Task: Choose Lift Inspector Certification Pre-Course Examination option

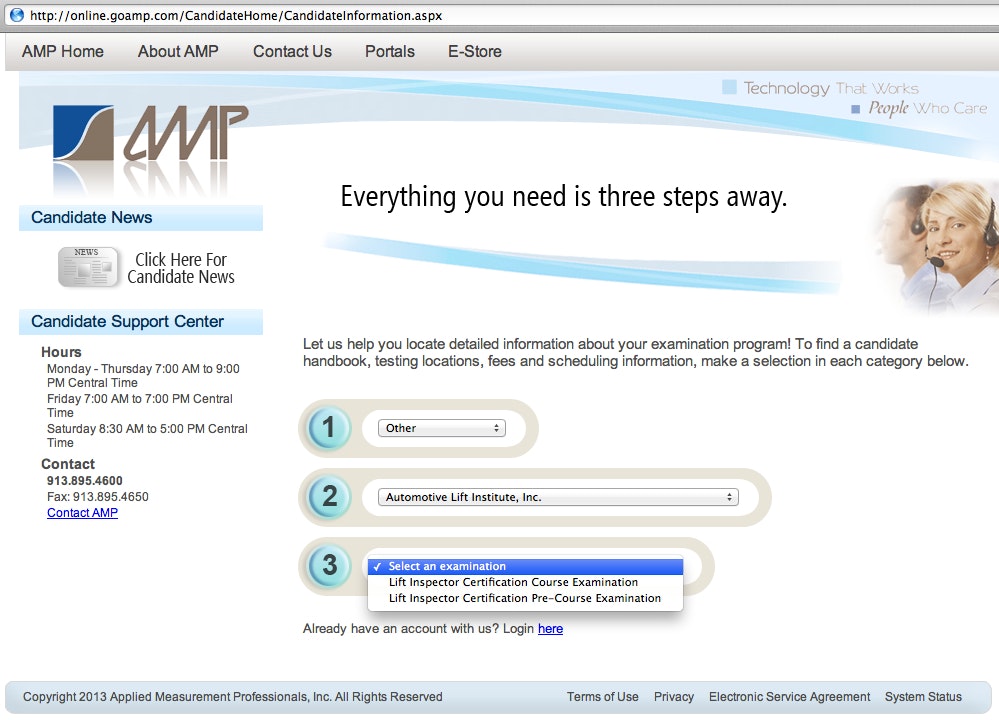Action: 524,598
